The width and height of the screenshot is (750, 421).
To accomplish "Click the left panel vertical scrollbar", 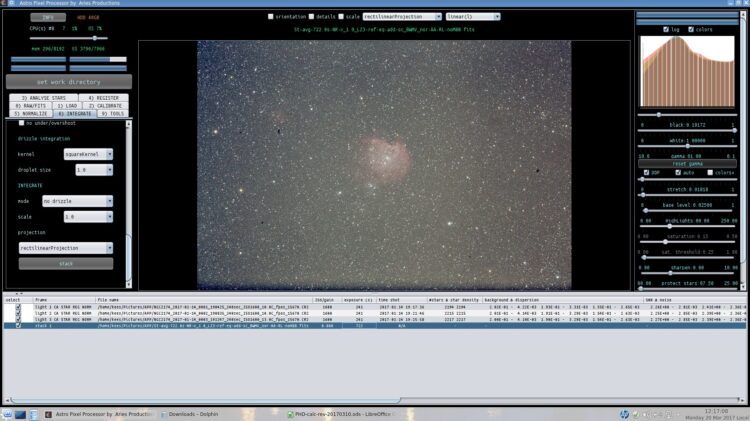I will [x=128, y=204].
